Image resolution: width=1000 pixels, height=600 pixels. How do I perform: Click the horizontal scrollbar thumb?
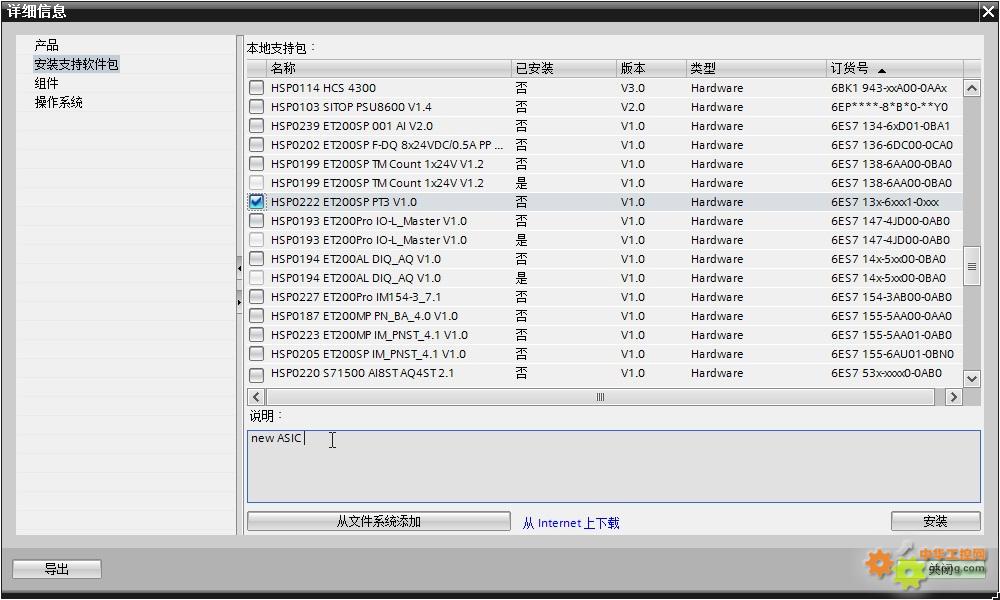point(600,397)
